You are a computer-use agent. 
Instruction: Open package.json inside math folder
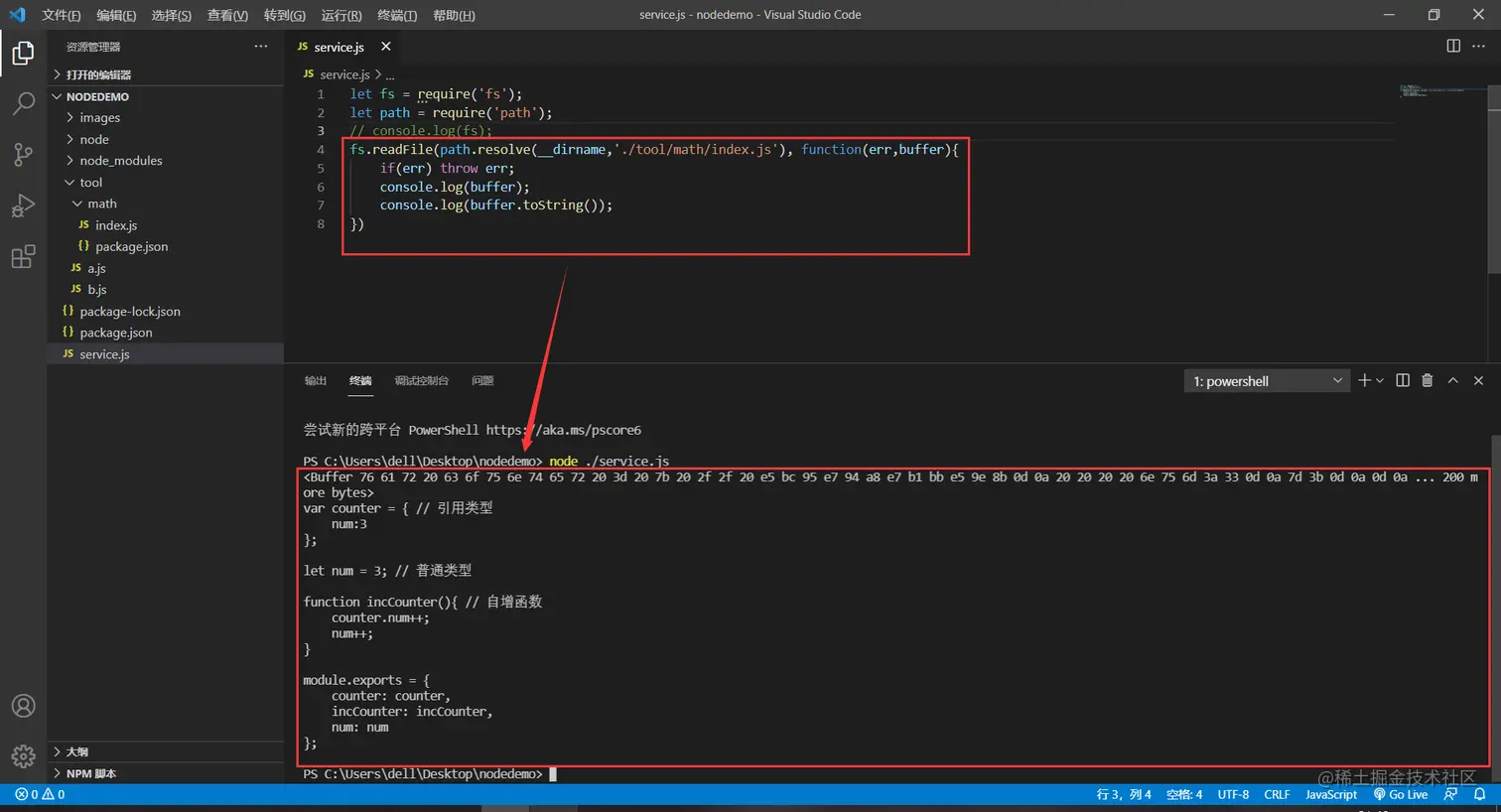point(166,246)
